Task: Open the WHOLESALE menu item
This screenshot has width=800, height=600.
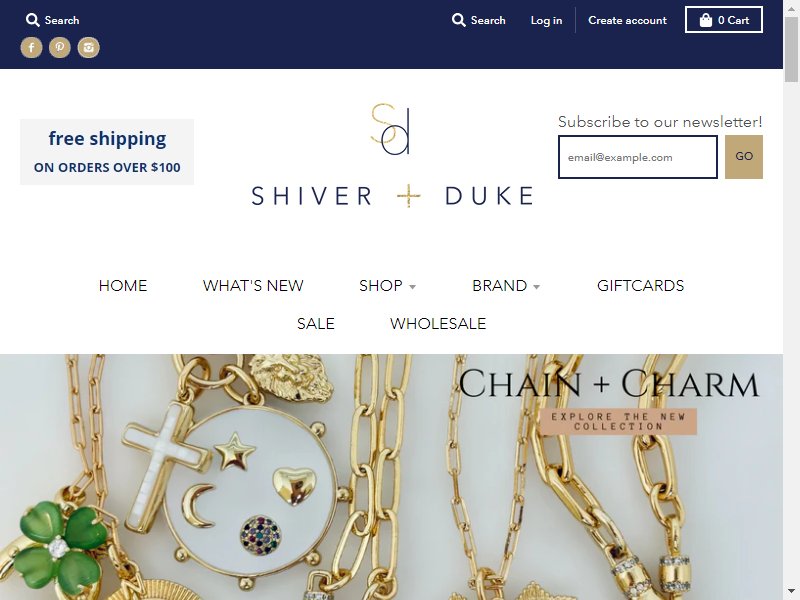Action: coord(438,323)
